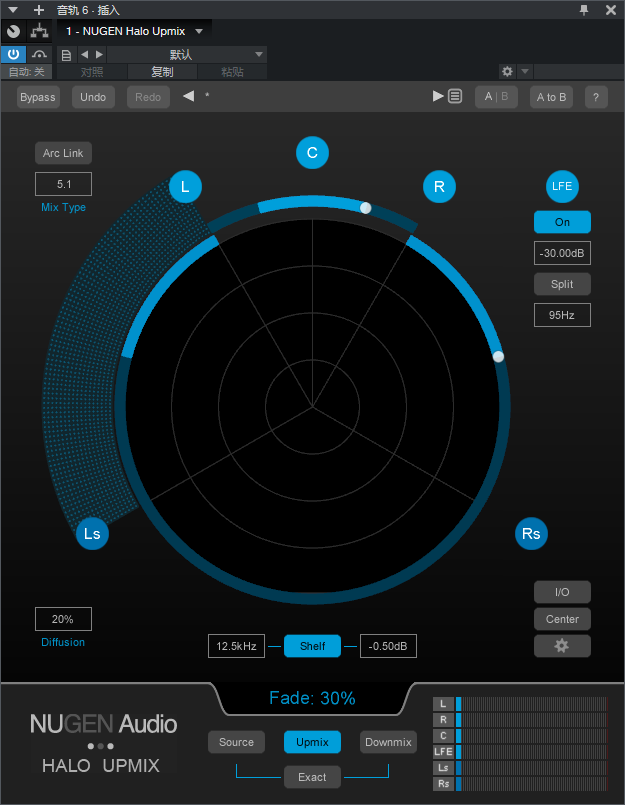Click the Fade: 30% control
This screenshot has height=805, width=625.
tap(312, 698)
